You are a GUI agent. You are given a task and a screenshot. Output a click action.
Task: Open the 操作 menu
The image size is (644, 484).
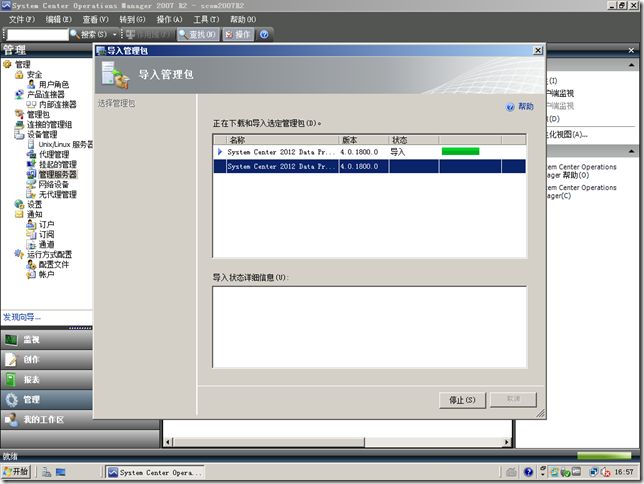click(169, 19)
